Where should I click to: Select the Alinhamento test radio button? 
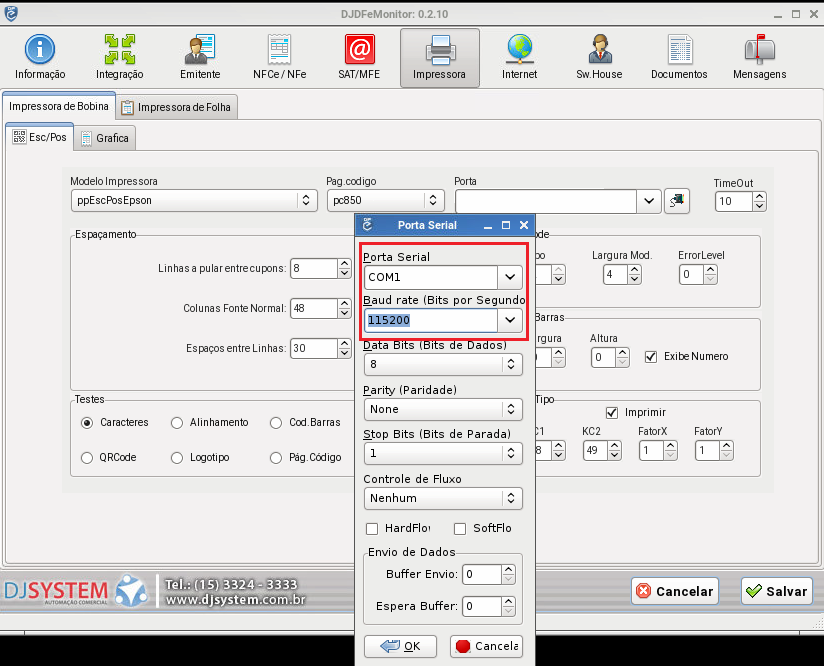click(x=177, y=423)
